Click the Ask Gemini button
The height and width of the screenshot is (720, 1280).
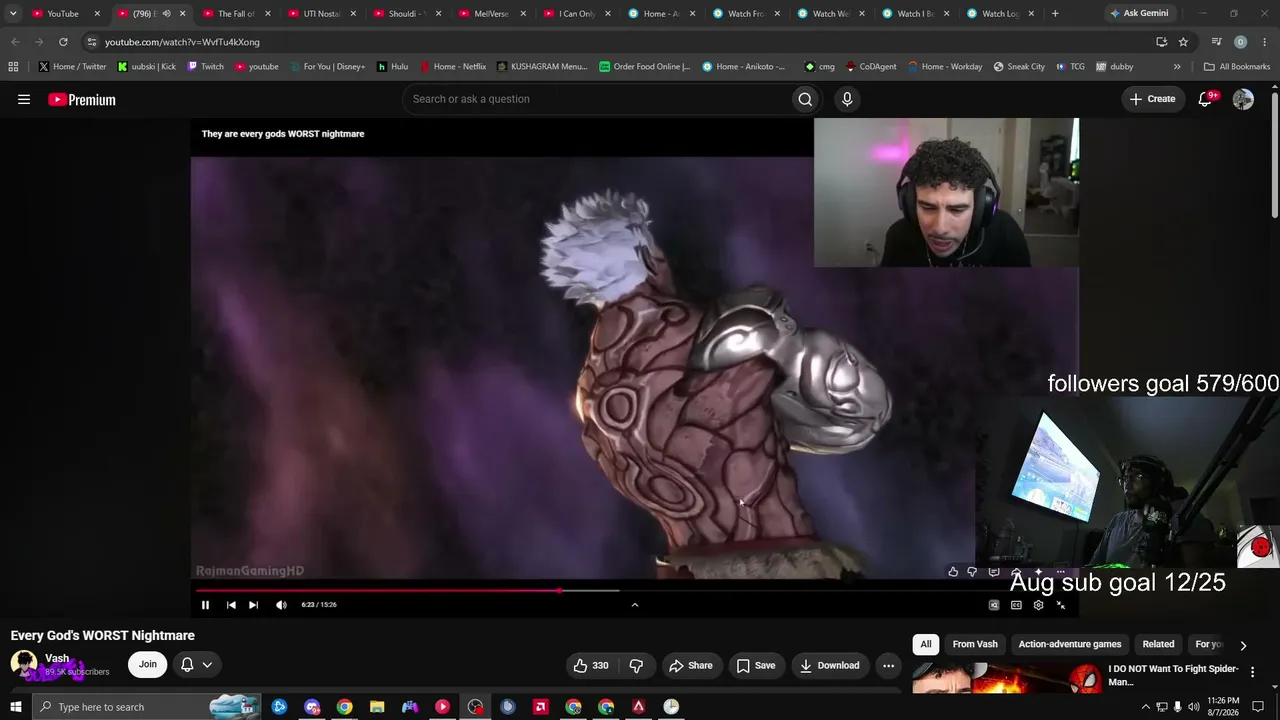(1139, 14)
